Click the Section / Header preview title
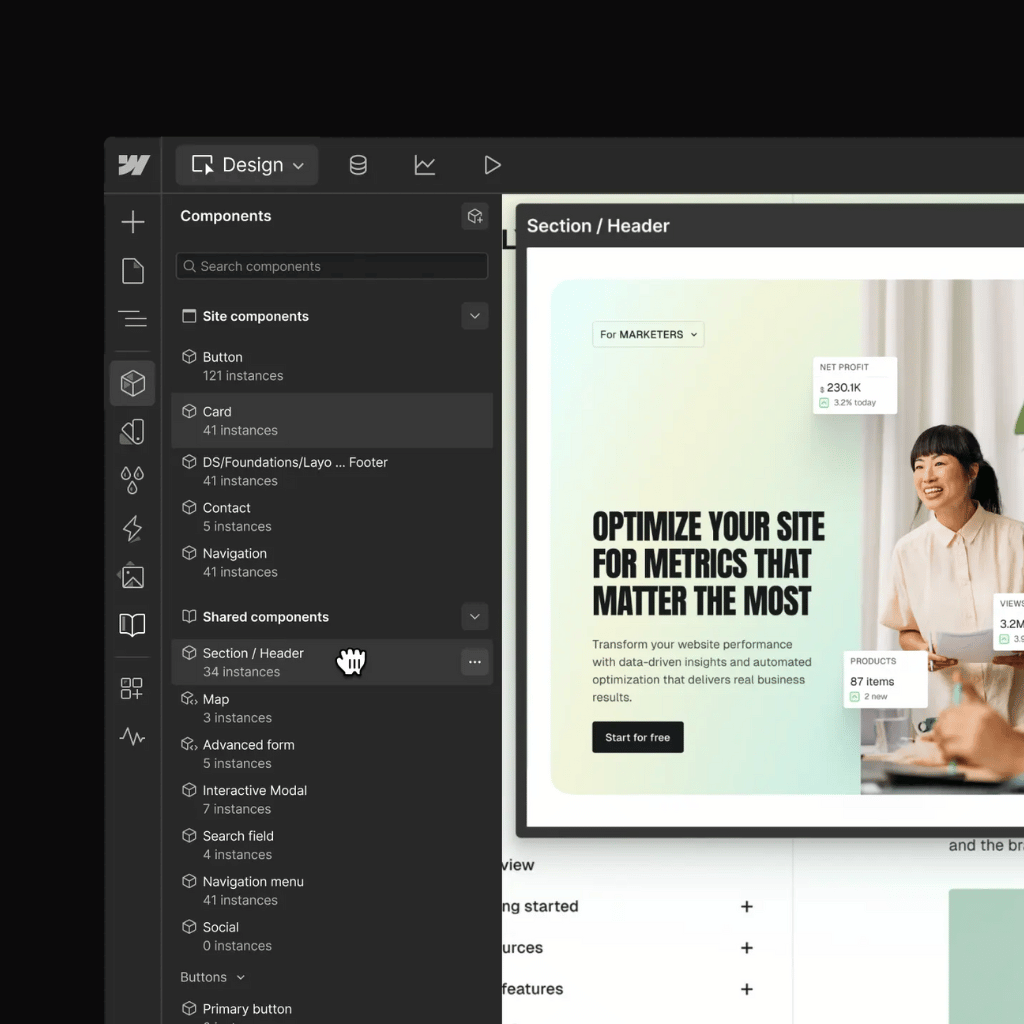The height and width of the screenshot is (1024, 1024). [598, 226]
